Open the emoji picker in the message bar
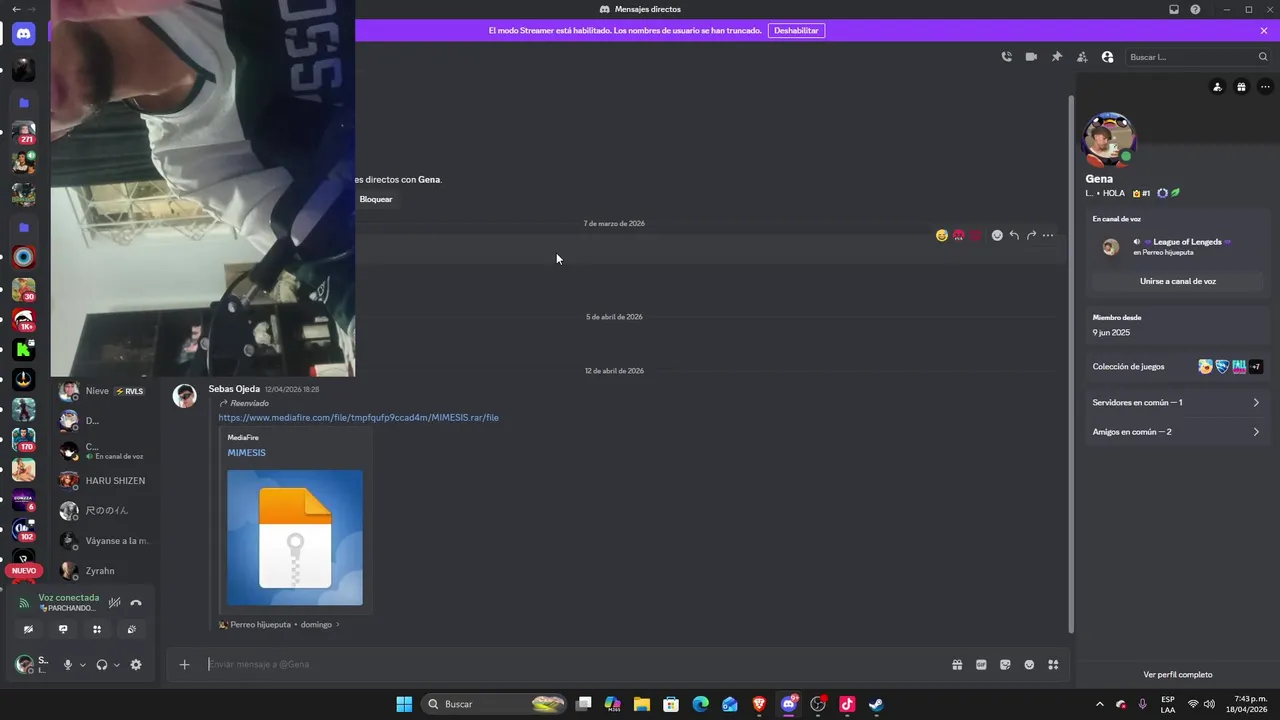 click(1029, 664)
